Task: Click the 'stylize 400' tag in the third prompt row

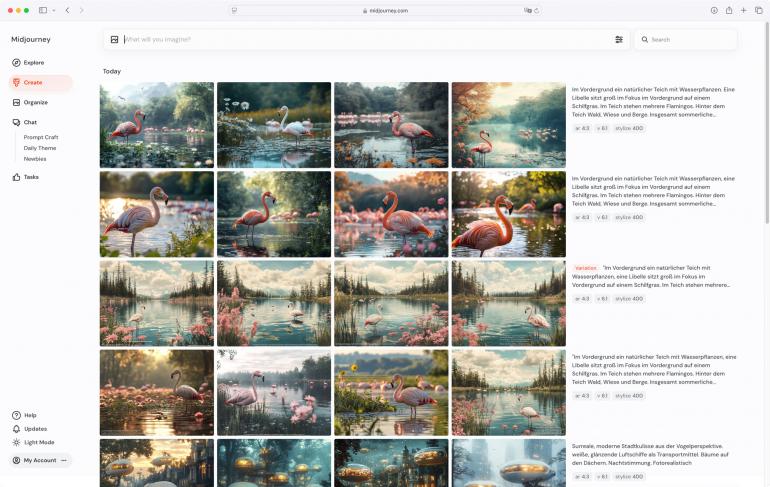Action: click(x=629, y=298)
